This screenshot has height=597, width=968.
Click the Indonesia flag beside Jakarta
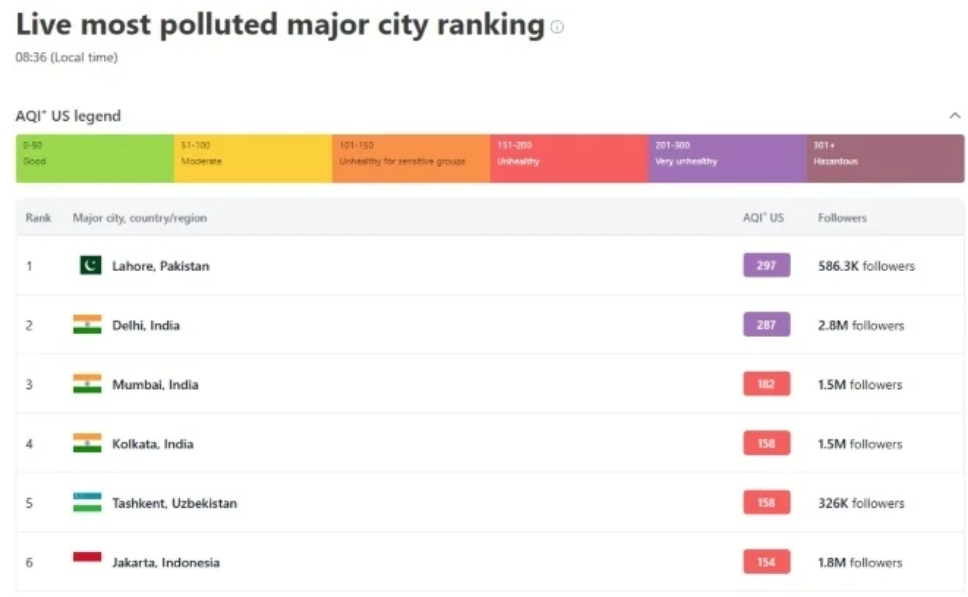pyautogui.click(x=87, y=560)
